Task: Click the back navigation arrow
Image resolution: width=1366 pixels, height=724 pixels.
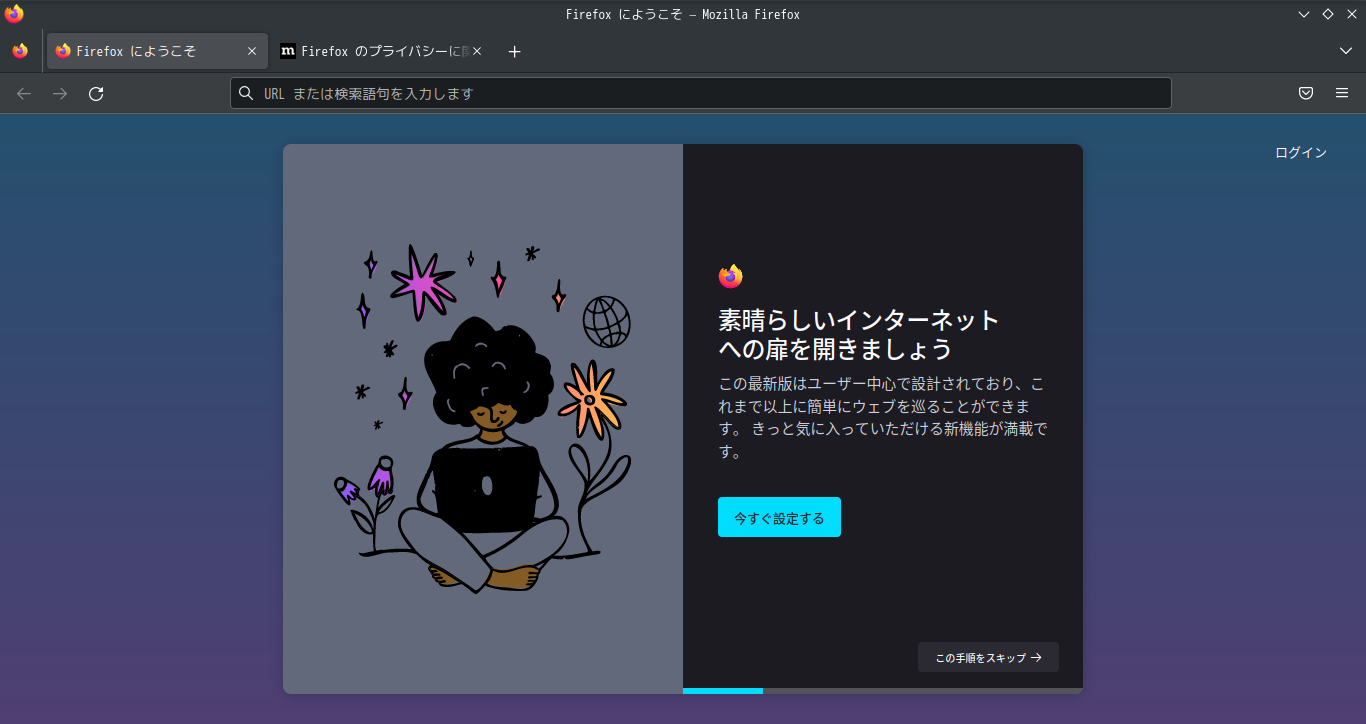Action: click(24, 93)
